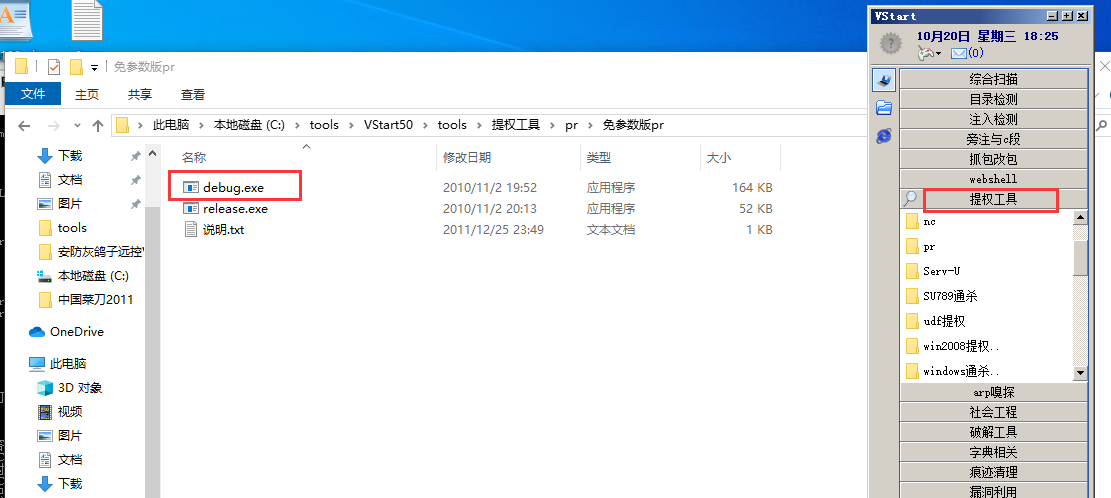Open the 社会工程 category in VStart

point(993,412)
